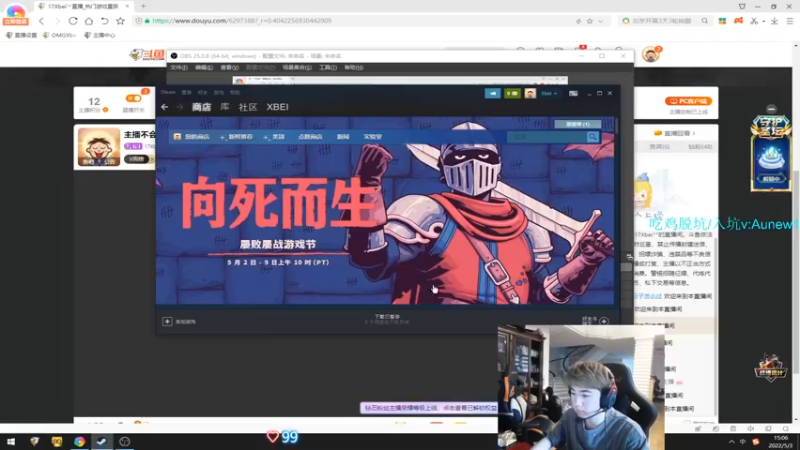This screenshot has width=800, height=450.
Task: Click the Steam store search field
Action: pos(546,137)
